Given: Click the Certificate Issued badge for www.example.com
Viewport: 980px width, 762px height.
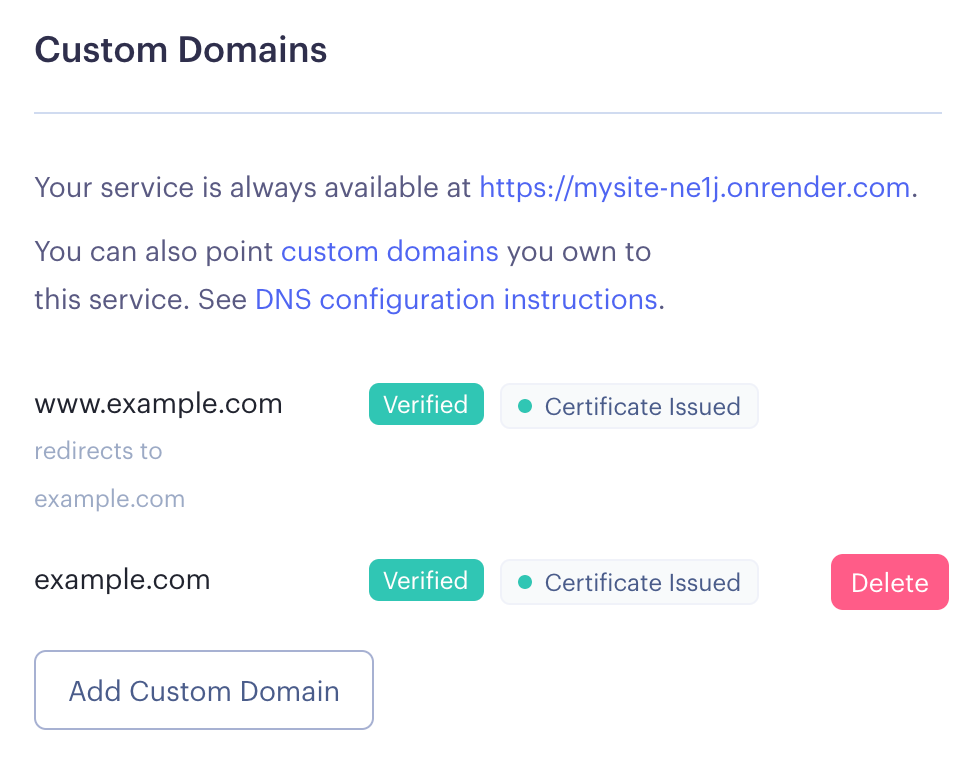Looking at the screenshot, I should coord(629,406).
